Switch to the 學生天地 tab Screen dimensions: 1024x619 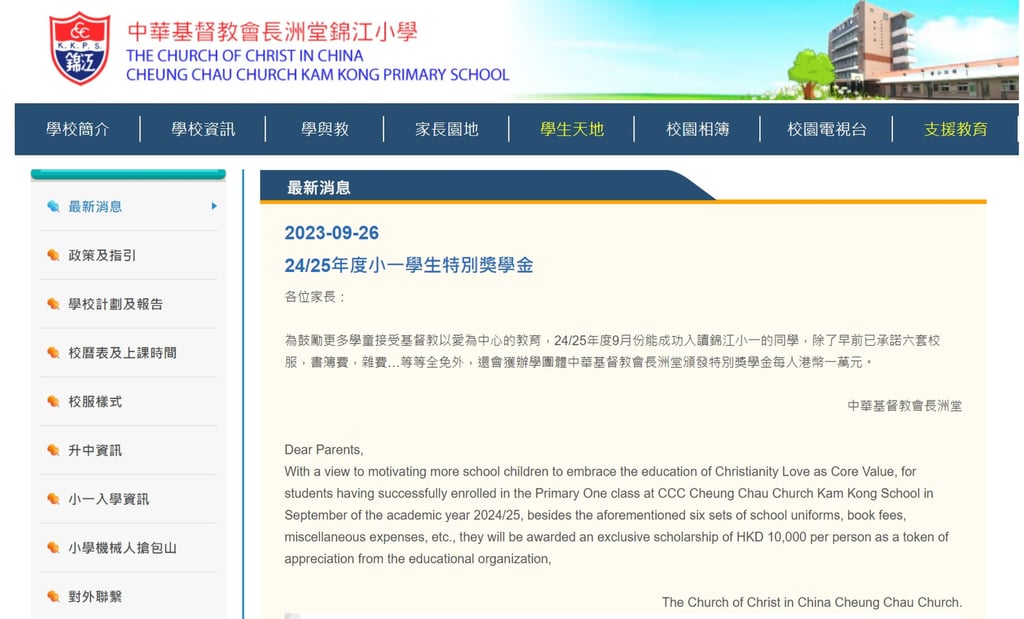click(x=571, y=129)
